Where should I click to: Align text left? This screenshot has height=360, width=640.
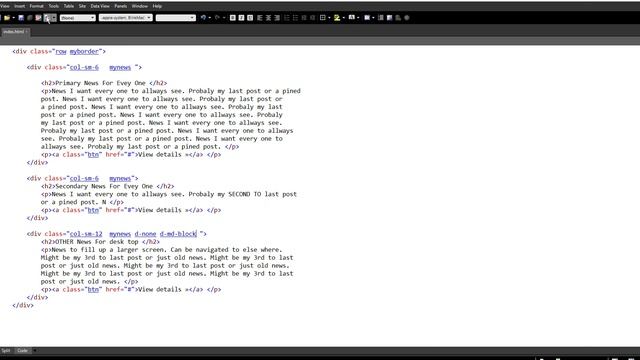point(260,18)
